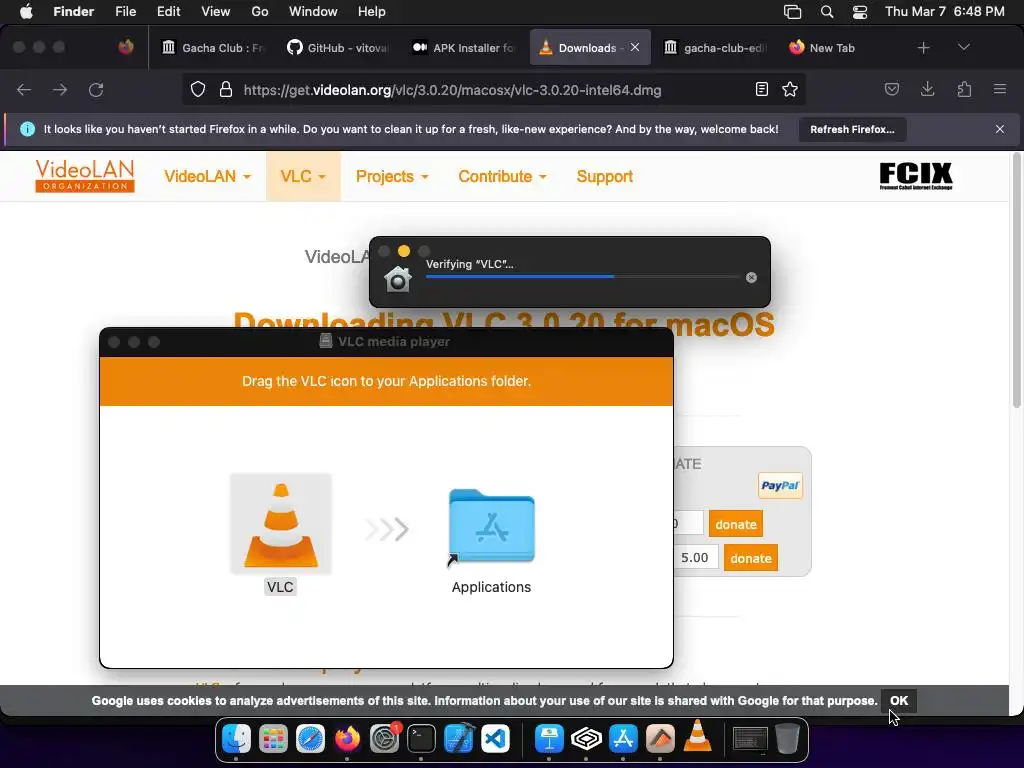Click the Support nav link

[x=604, y=176]
